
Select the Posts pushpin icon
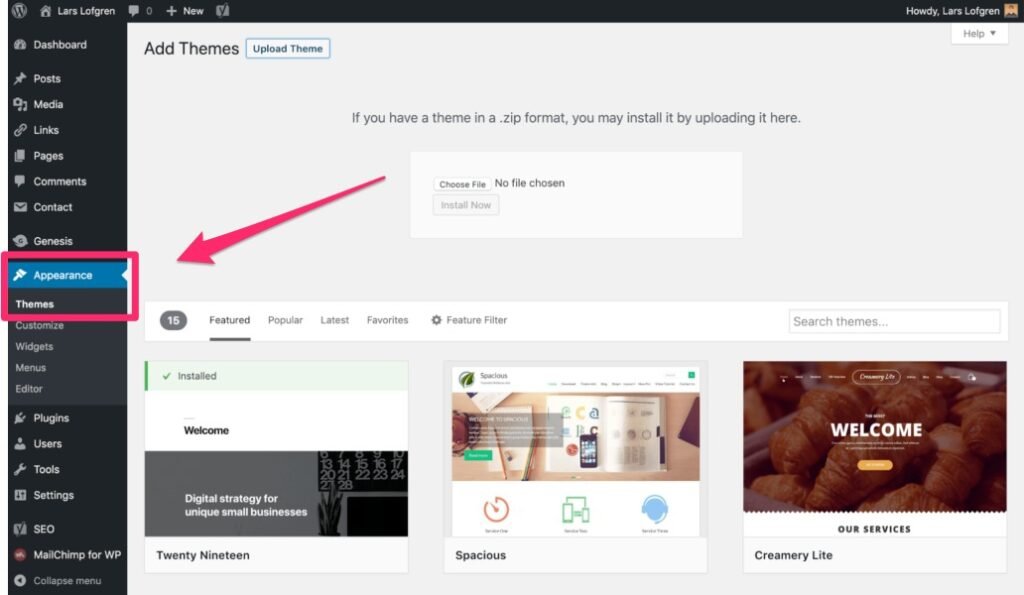pos(20,79)
